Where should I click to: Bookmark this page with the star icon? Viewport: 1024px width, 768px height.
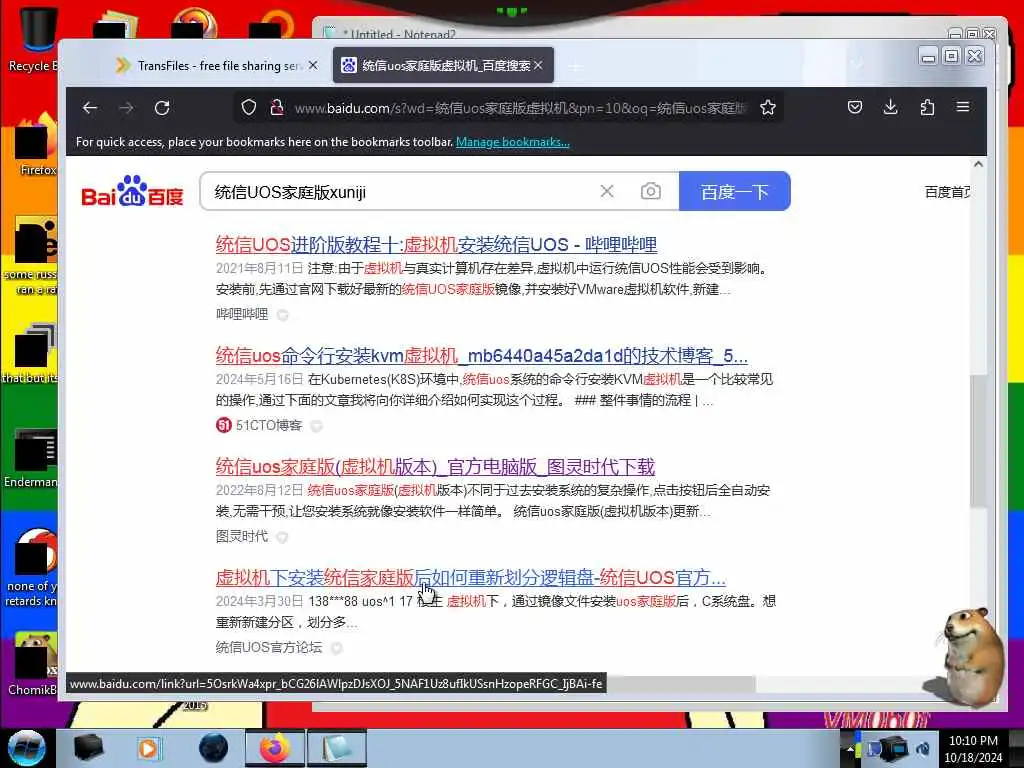click(x=768, y=108)
